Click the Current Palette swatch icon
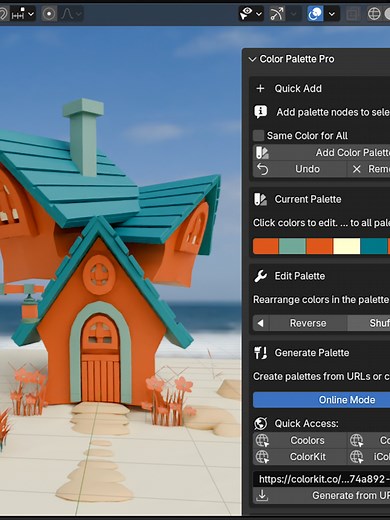Screen dimensions: 390x520 (260, 199)
